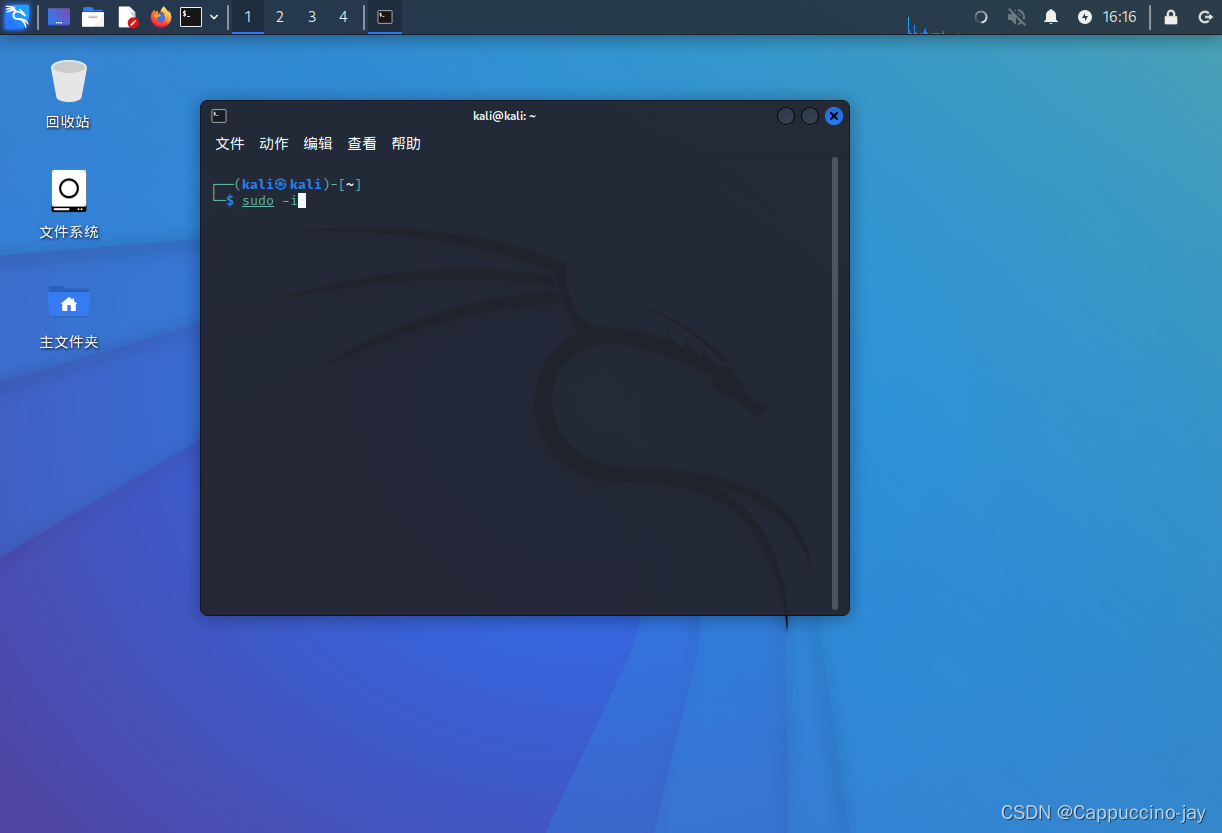Launch the text editor panel icon

pyautogui.click(x=127, y=17)
